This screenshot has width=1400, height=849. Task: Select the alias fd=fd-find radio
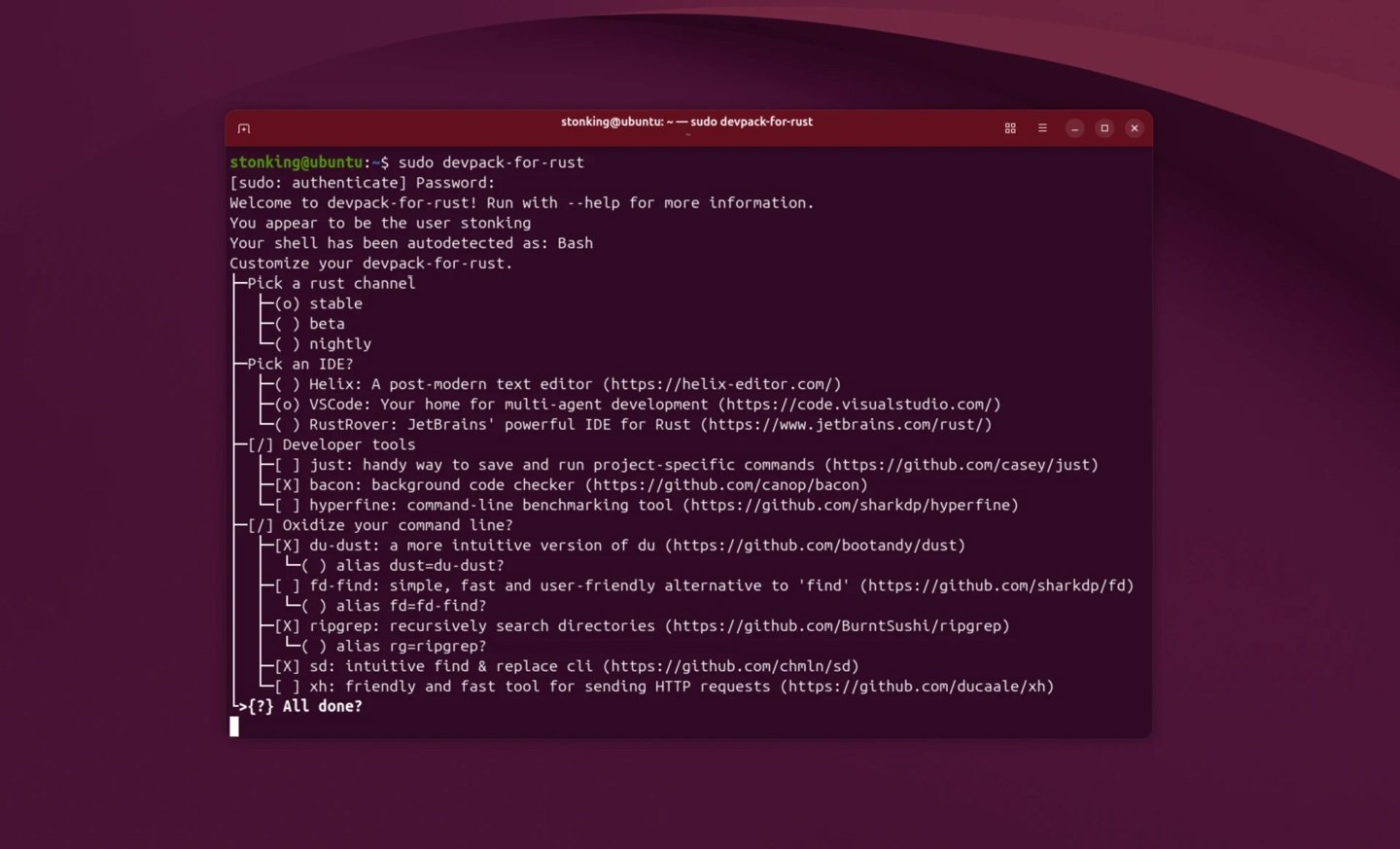(314, 606)
